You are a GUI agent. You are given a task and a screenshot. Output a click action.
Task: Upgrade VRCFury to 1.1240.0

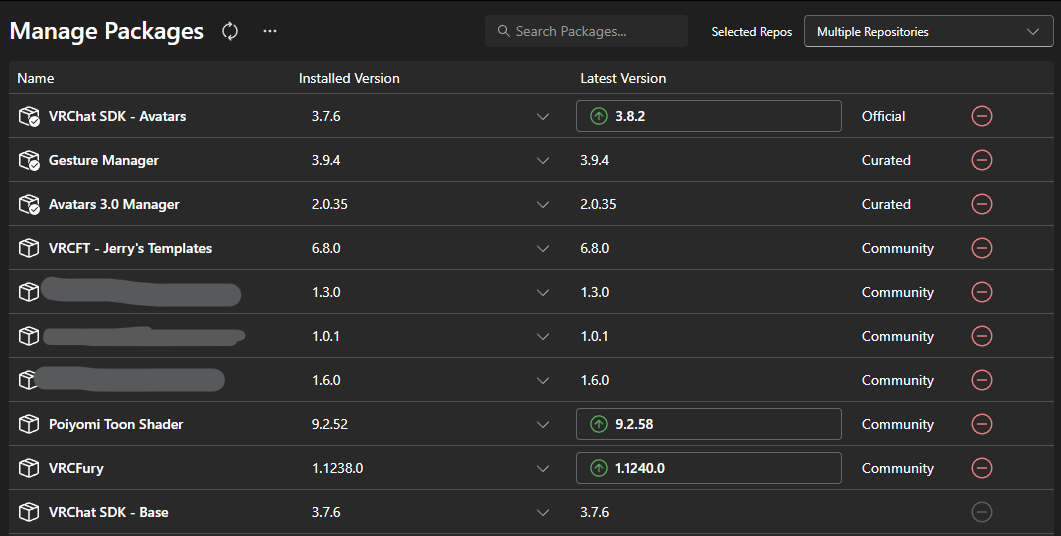(708, 468)
